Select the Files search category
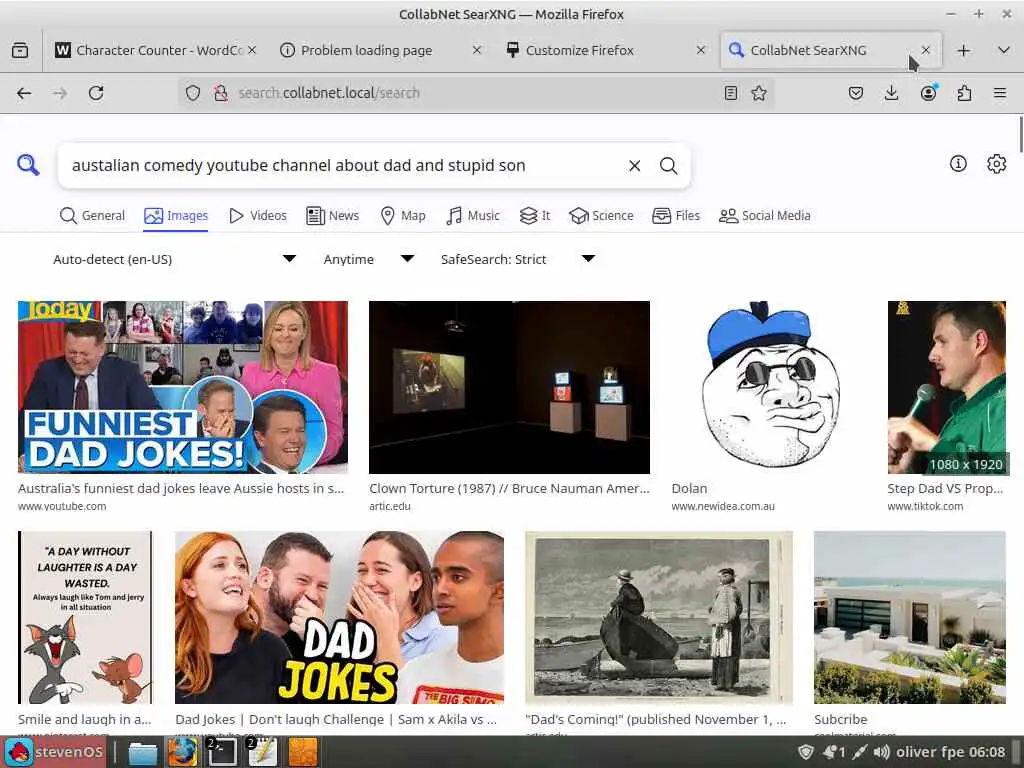The image size is (1024, 768). click(x=676, y=216)
